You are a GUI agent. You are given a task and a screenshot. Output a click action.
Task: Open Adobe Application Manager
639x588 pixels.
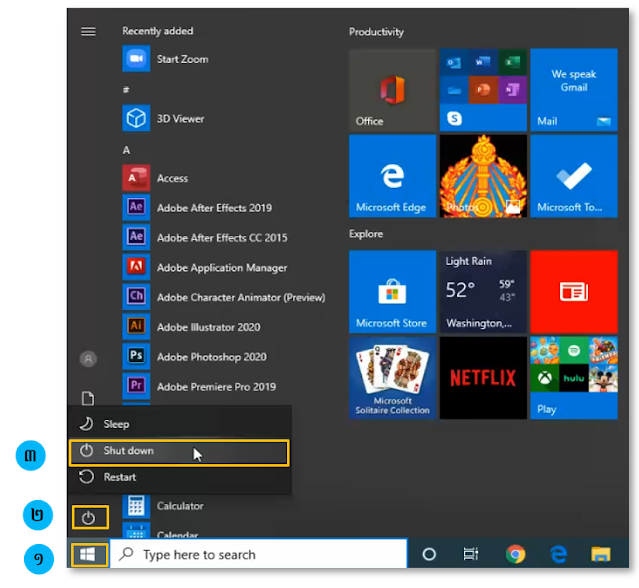pyautogui.click(x=205, y=267)
